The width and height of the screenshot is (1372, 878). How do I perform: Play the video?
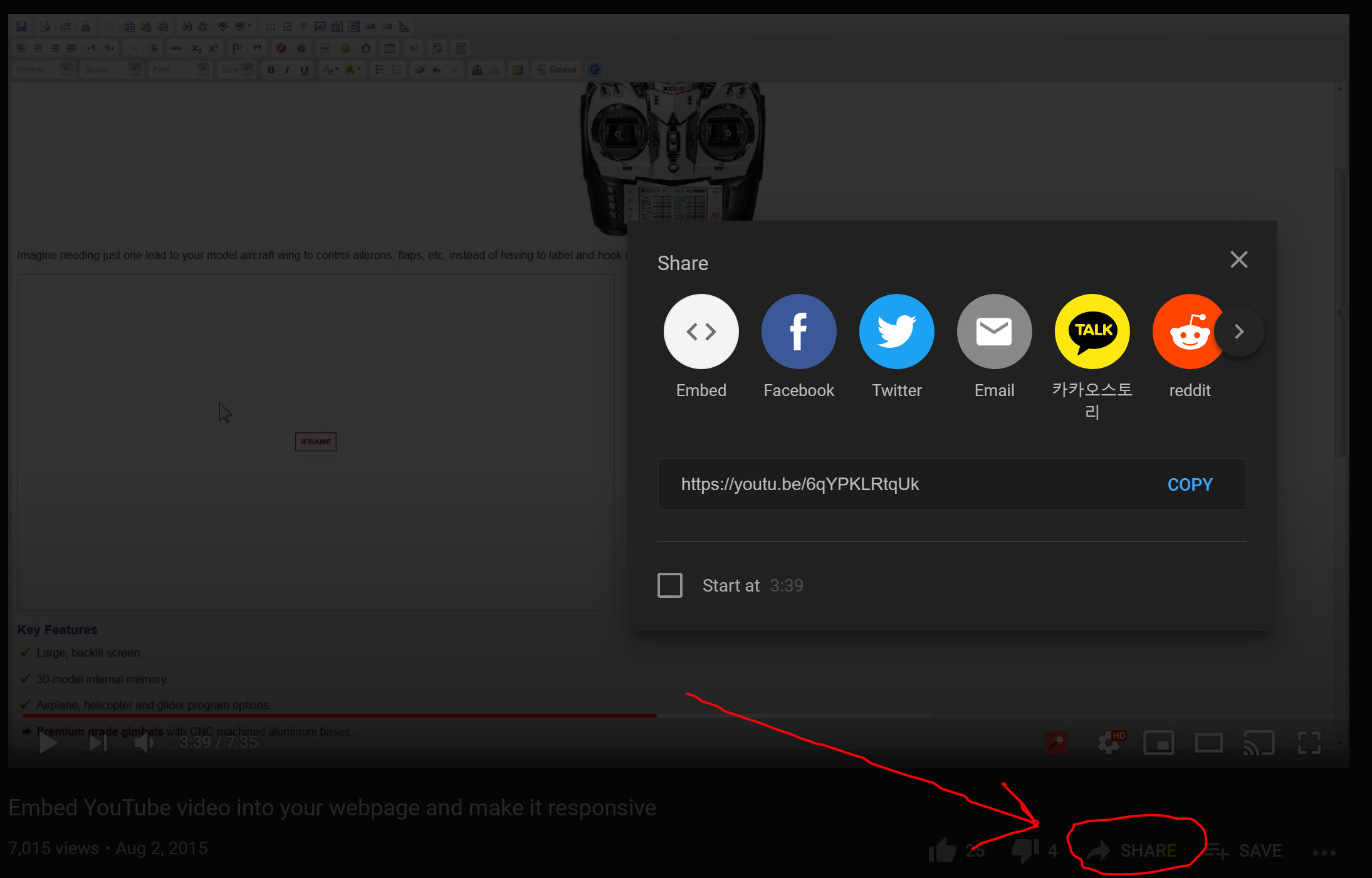[x=48, y=743]
